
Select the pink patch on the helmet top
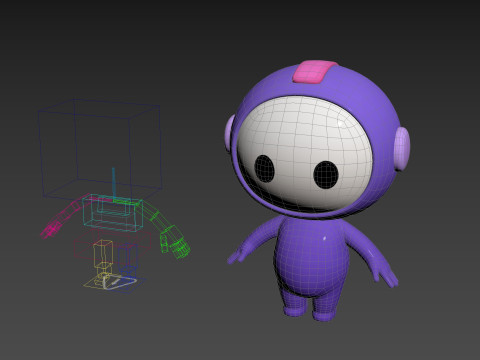click(x=315, y=71)
